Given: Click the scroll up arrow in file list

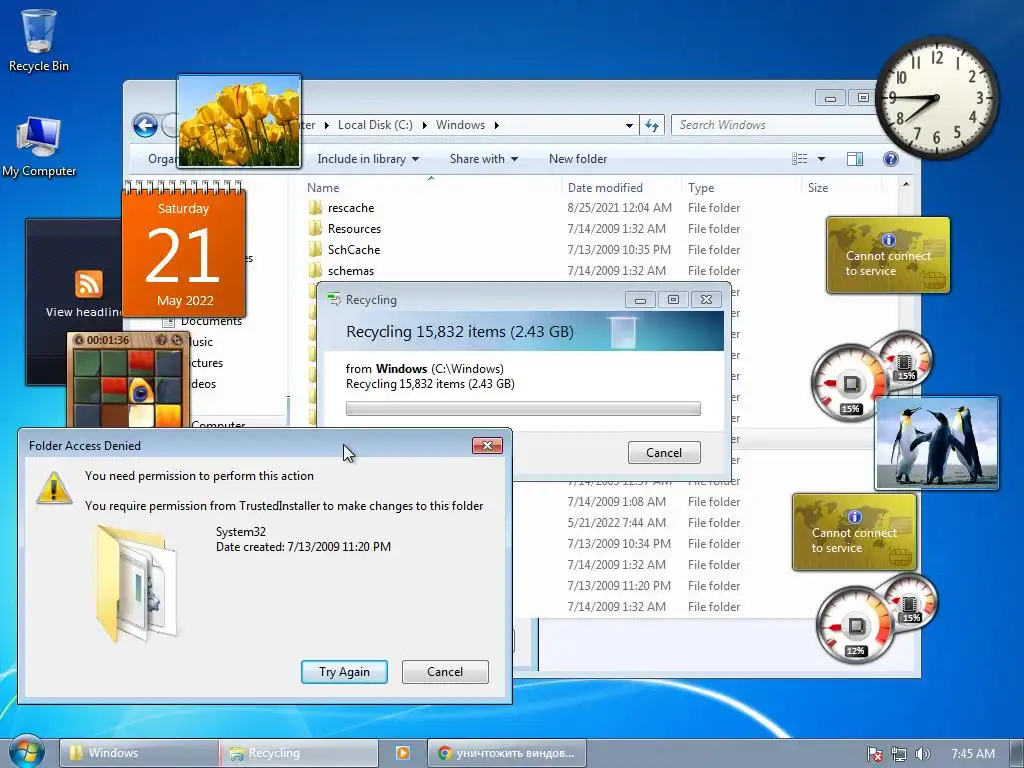Looking at the screenshot, I should click(906, 185).
